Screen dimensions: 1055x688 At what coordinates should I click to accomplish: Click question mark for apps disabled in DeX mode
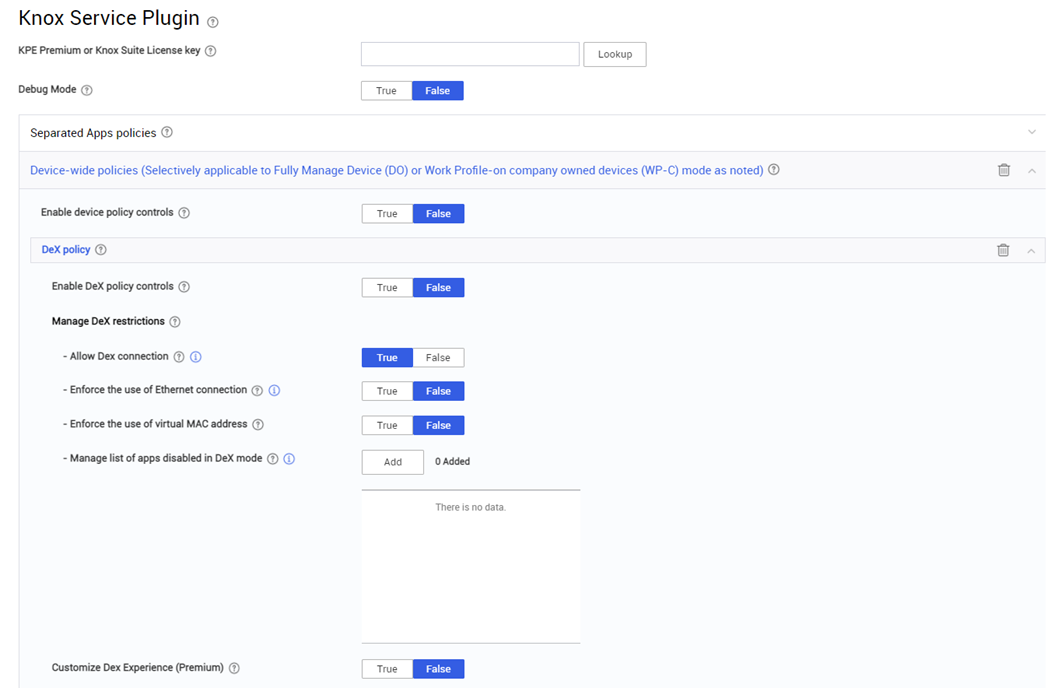pyautogui.click(x=272, y=459)
